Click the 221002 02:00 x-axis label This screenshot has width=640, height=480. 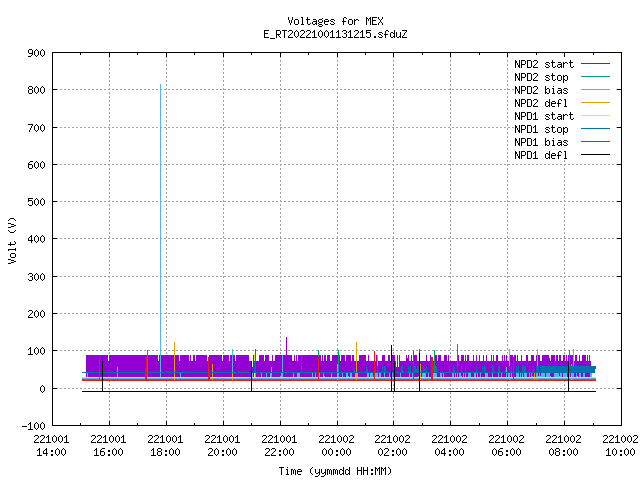(393, 446)
